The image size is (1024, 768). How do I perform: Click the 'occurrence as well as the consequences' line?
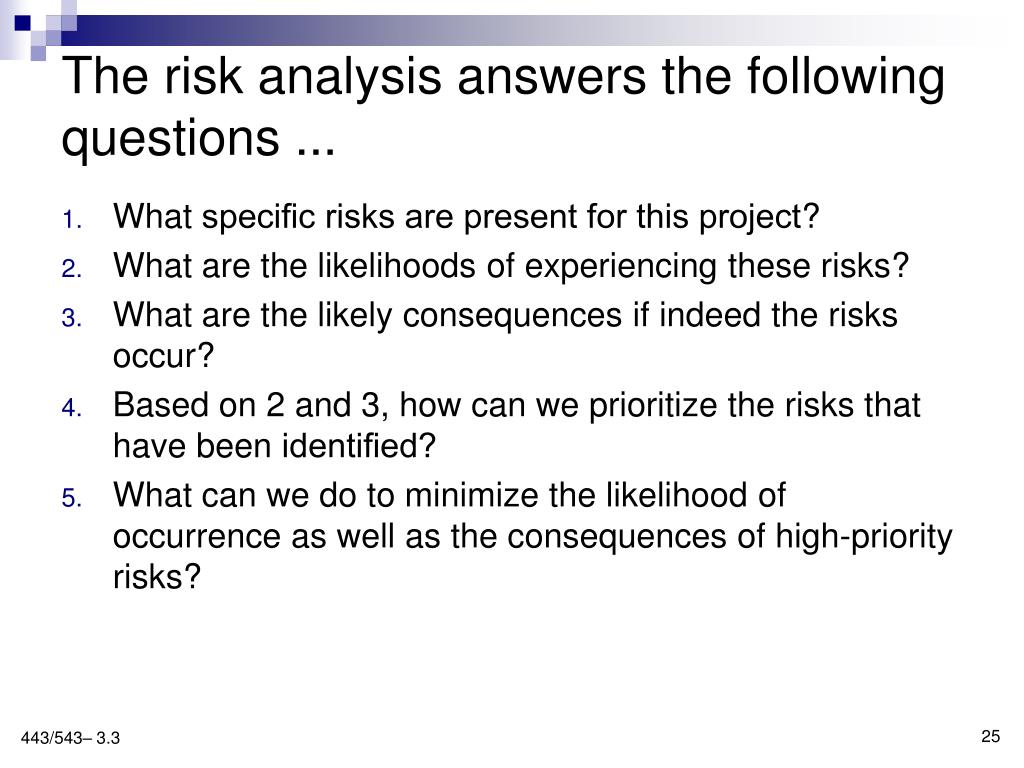pyautogui.click(x=532, y=538)
